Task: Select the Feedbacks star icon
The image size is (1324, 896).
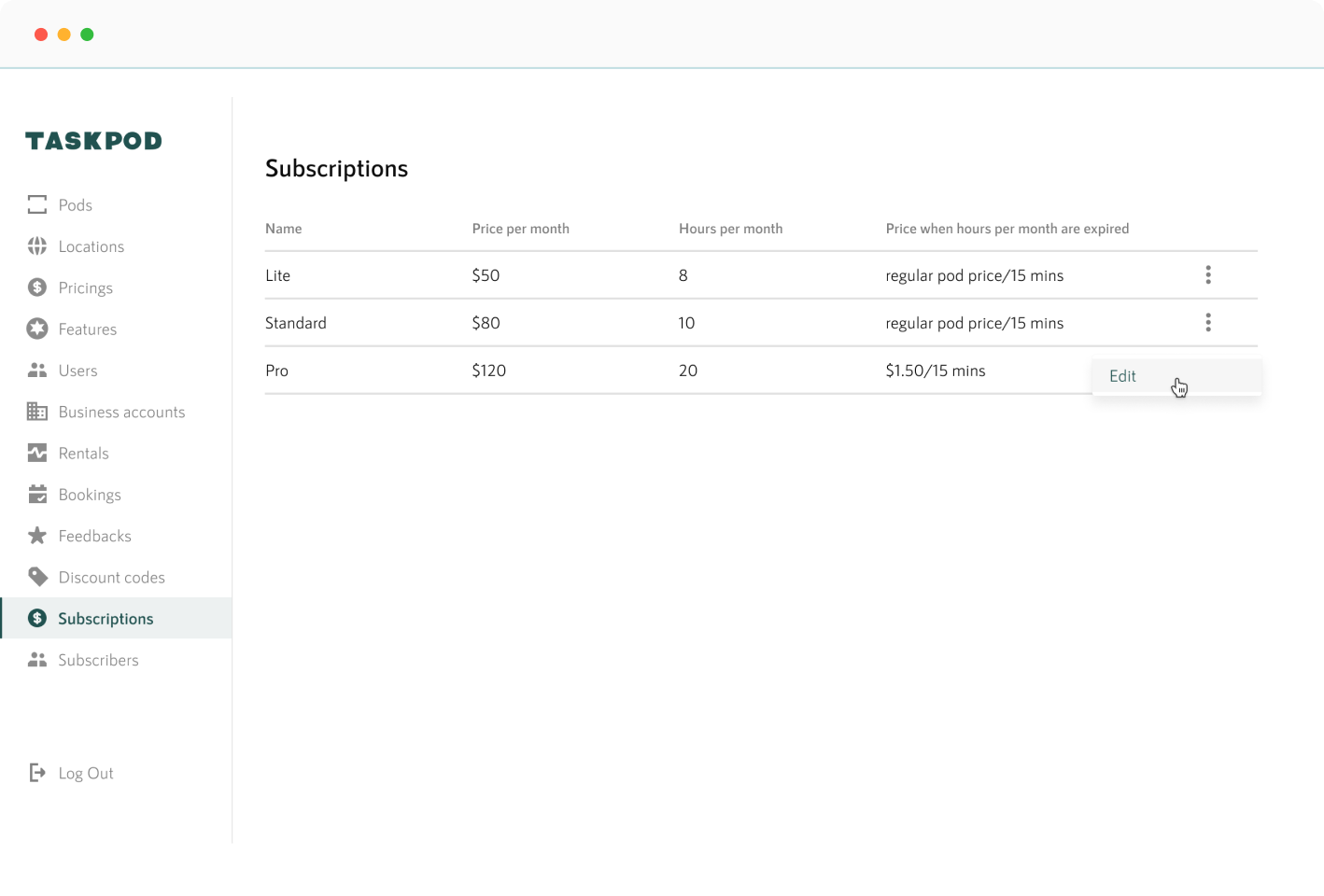Action: (x=37, y=536)
